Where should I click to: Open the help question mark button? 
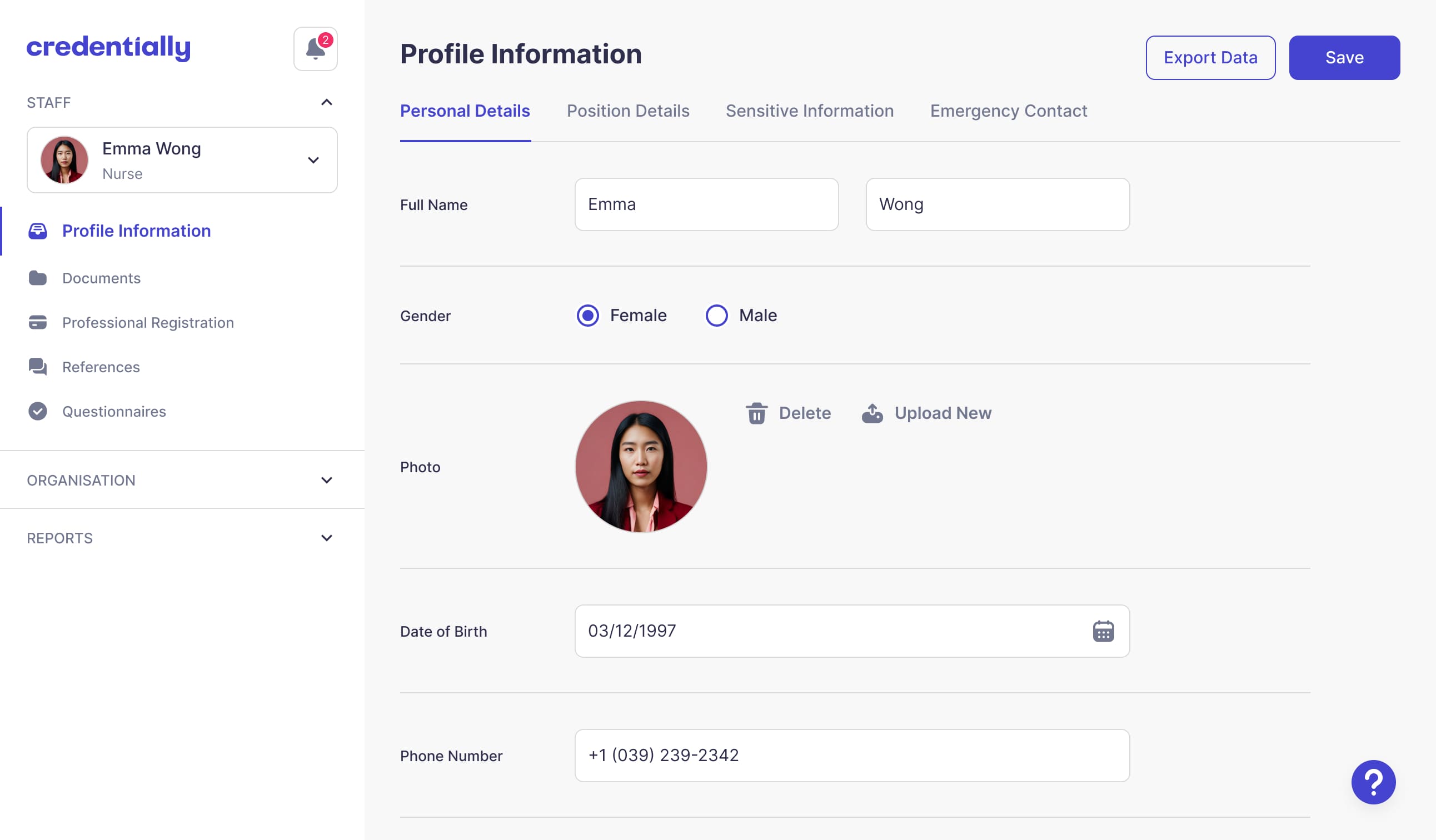[x=1373, y=782]
